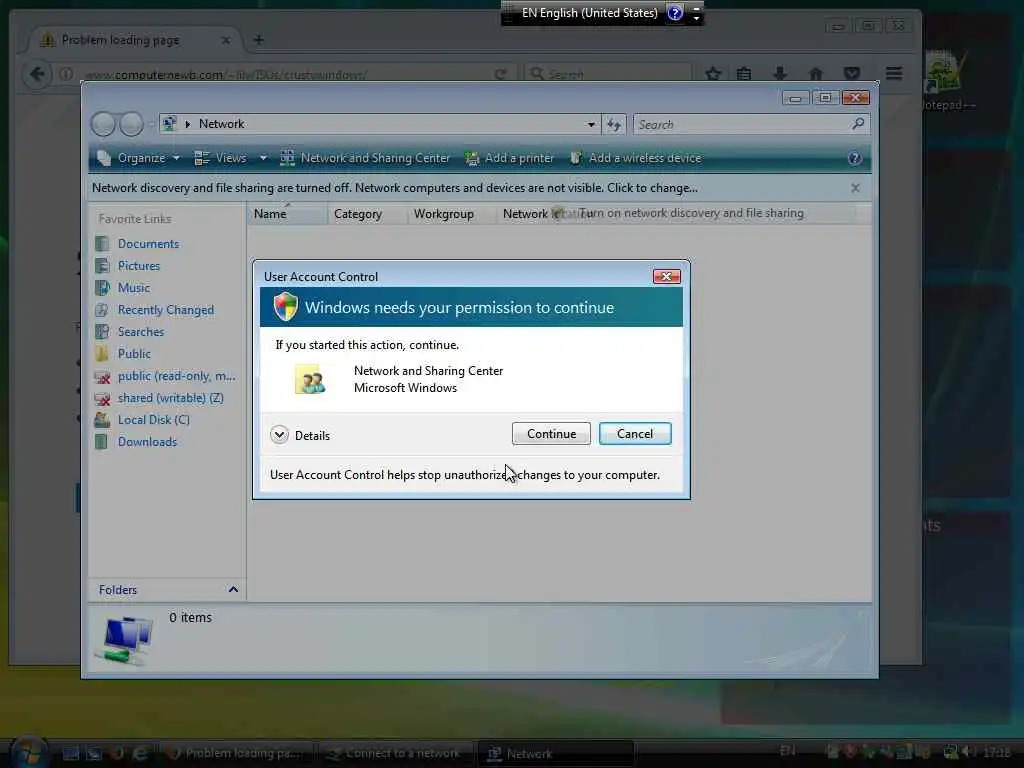Viewport: 1024px width, 768px height.
Task: Open Recently Changed favorite link
Action: point(166,310)
